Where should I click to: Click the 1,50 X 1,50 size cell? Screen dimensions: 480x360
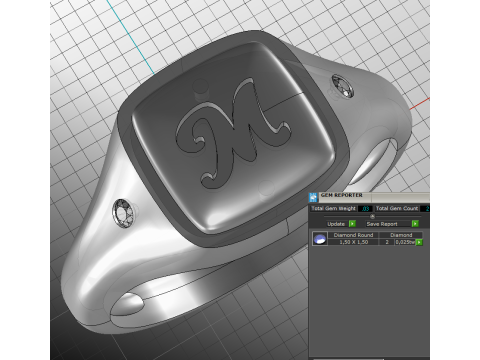(x=353, y=242)
